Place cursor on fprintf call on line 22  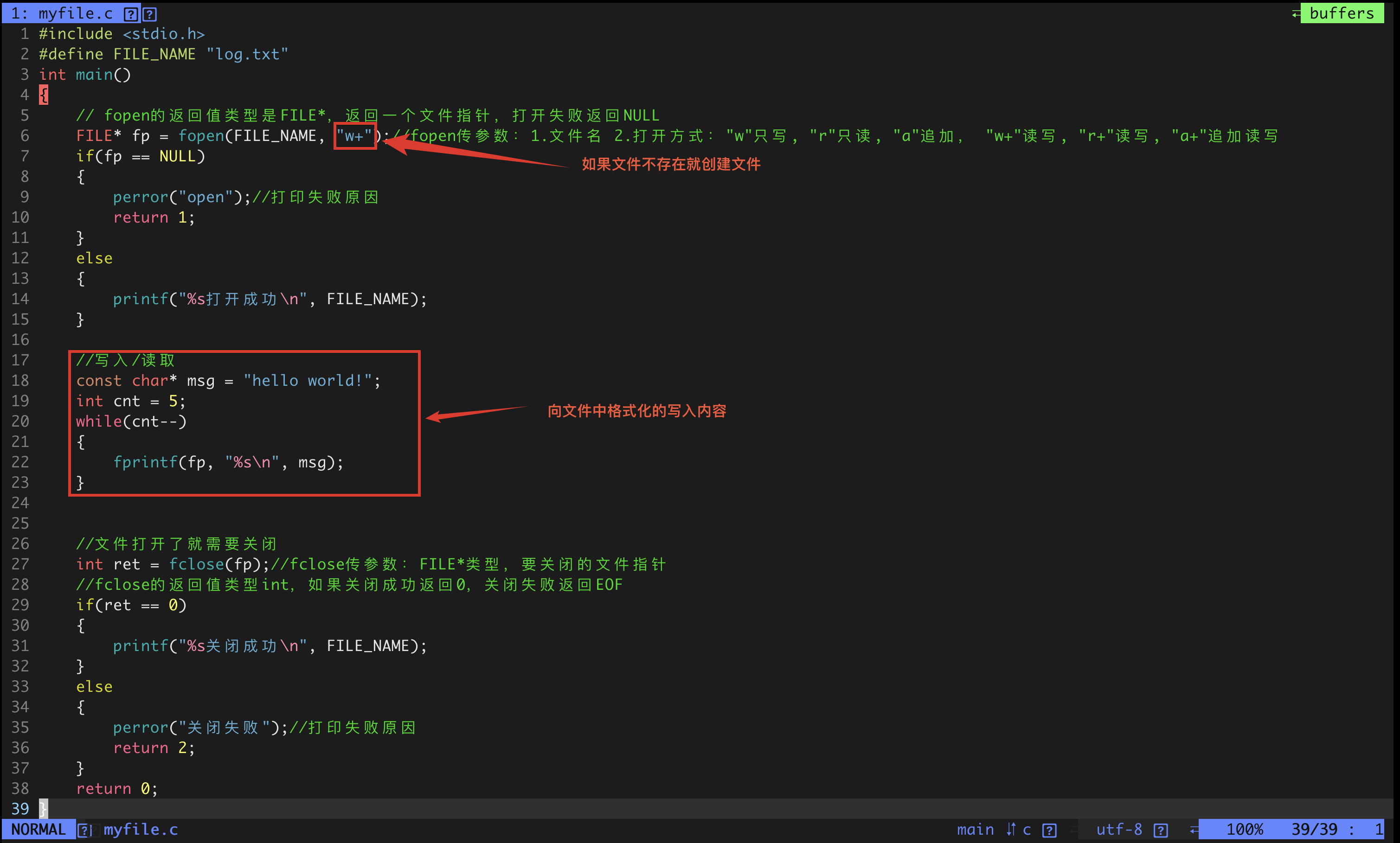[x=146, y=462]
